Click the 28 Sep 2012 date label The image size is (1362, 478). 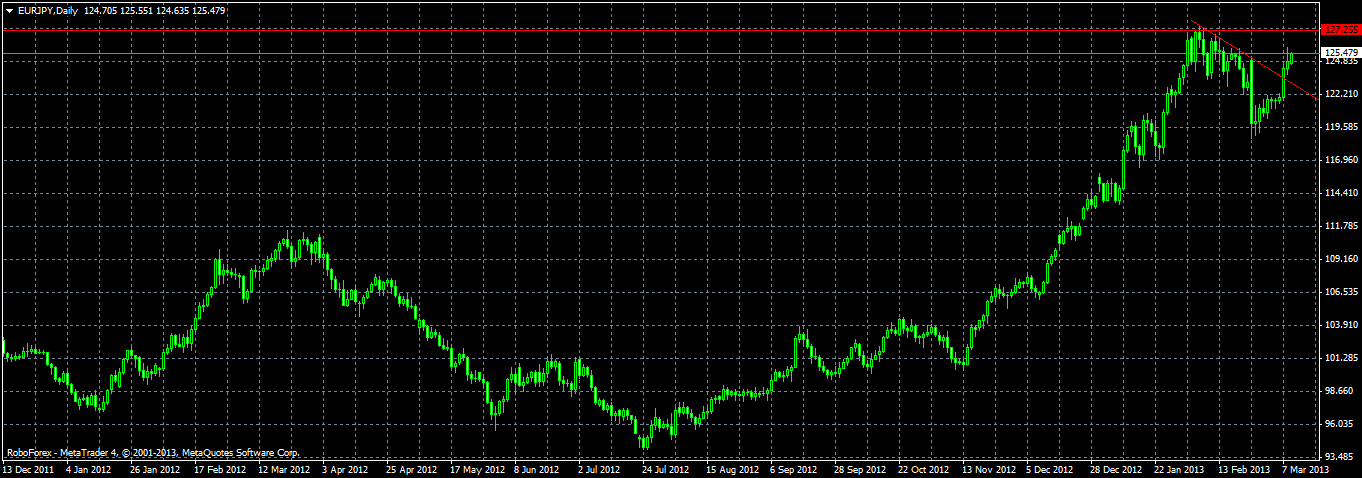[858, 469]
